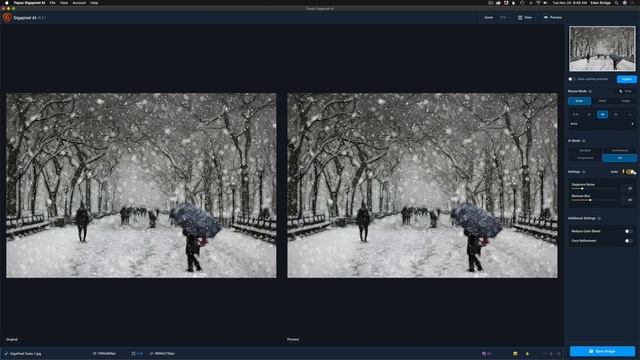
Task: Click the info icon next to AI Model
Action: tap(584, 141)
